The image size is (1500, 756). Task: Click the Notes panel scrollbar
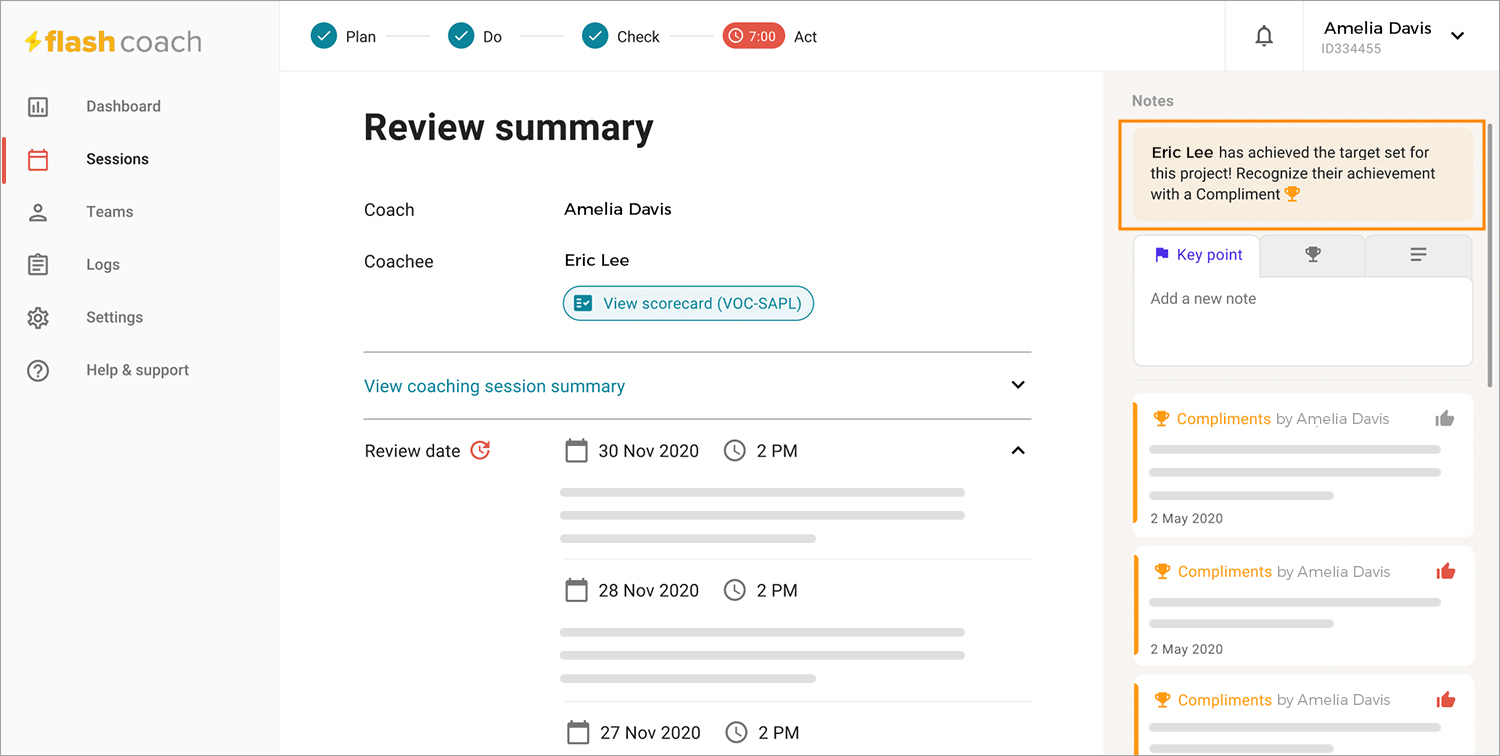click(1490, 255)
